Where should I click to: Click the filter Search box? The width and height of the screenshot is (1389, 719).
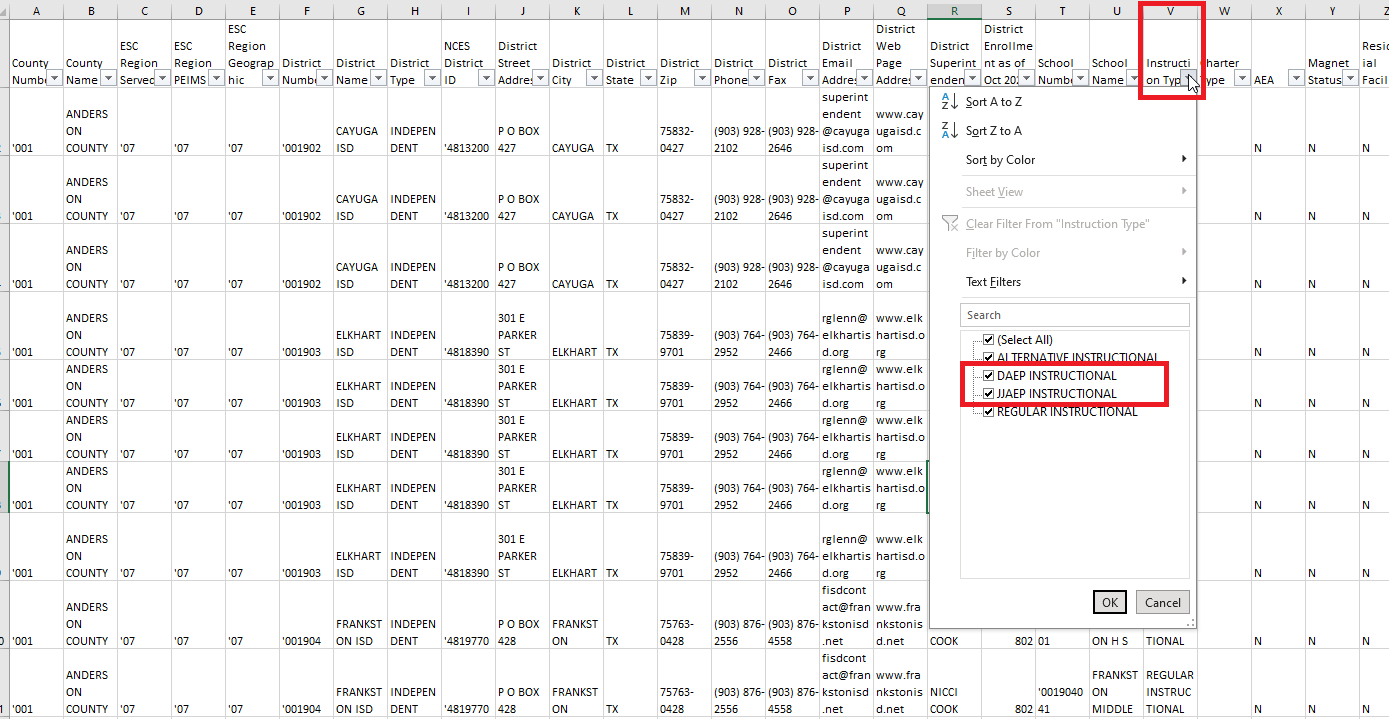[x=1074, y=315]
